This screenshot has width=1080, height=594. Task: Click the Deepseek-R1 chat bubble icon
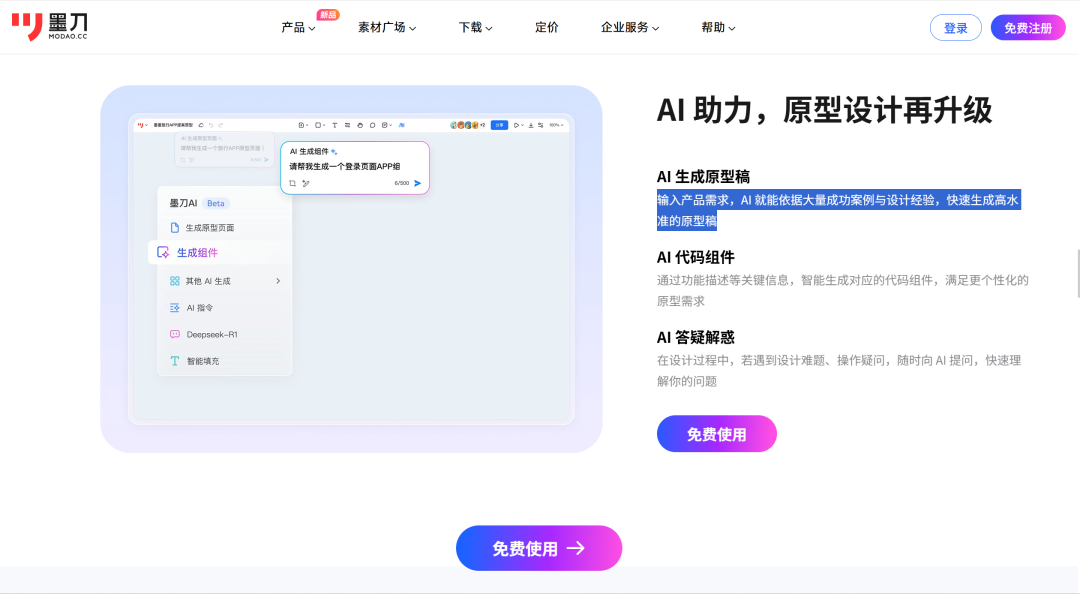[175, 334]
